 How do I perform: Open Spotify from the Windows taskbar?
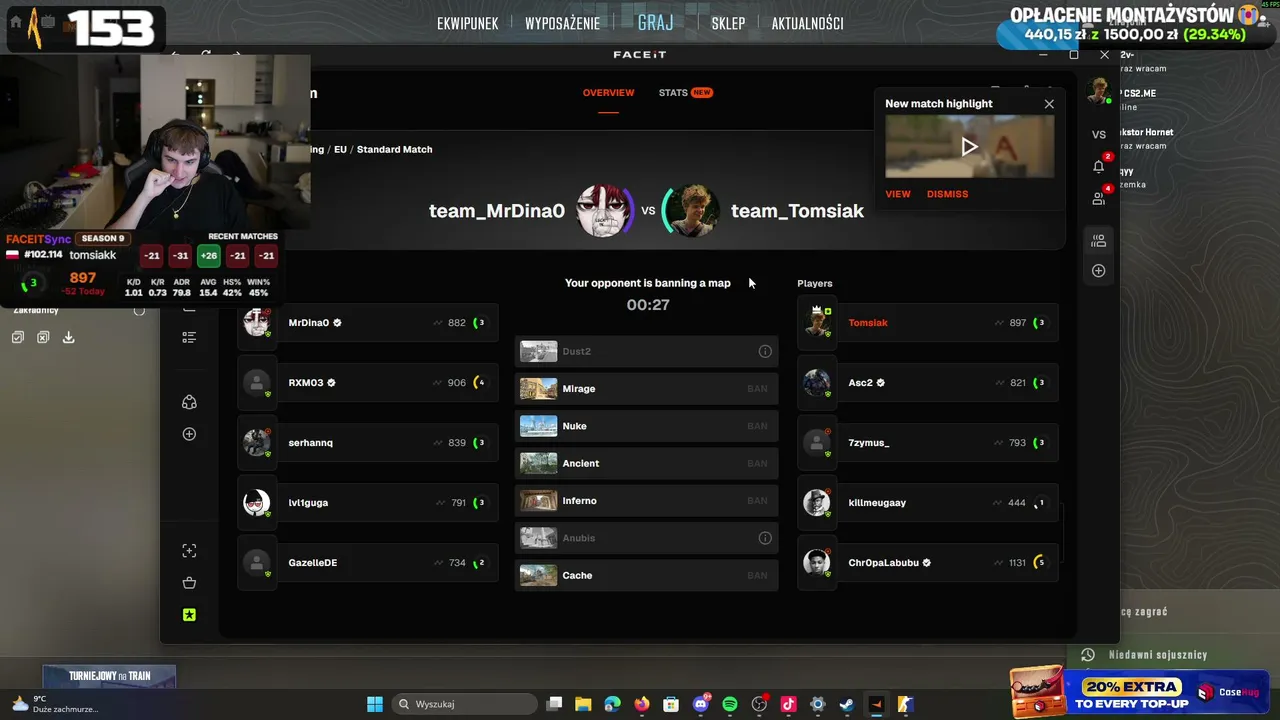pyautogui.click(x=730, y=704)
